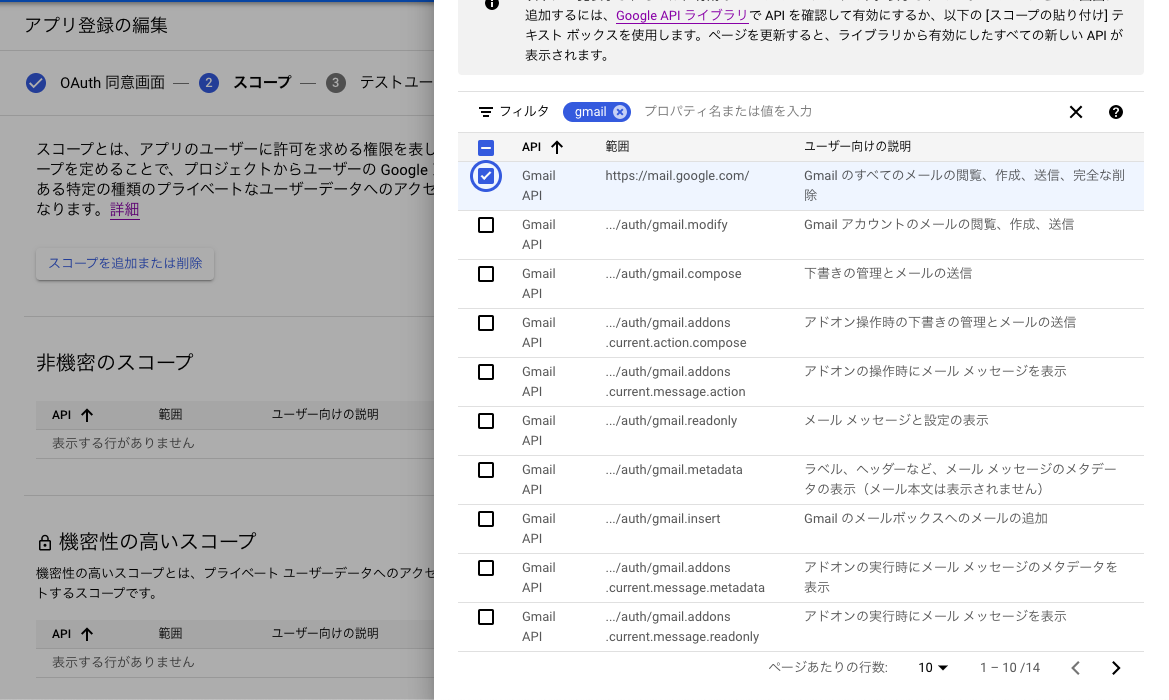
Task: Open the rows per page dropdown
Action: (933, 668)
